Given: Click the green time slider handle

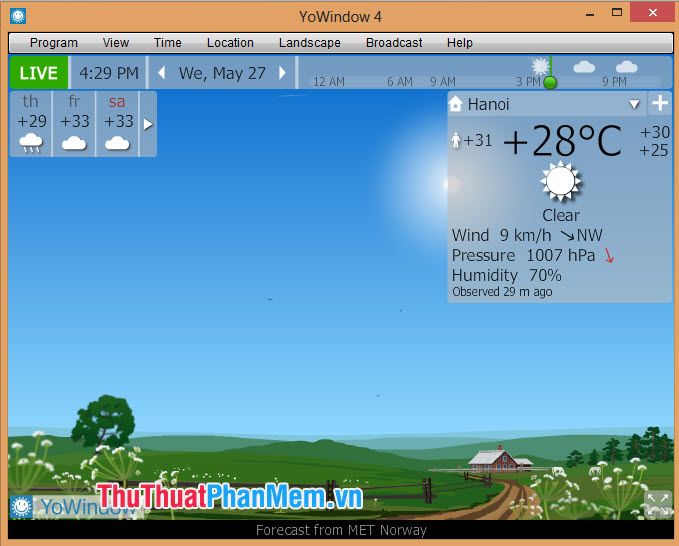Looking at the screenshot, I should tap(550, 82).
